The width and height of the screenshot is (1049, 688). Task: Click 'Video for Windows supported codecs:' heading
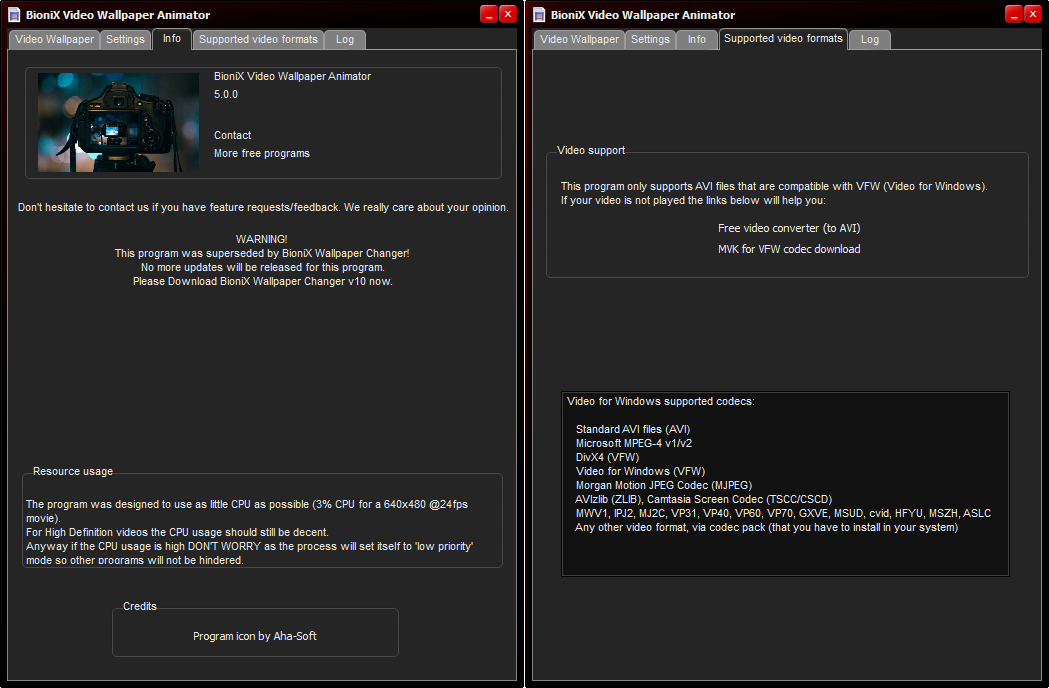click(660, 401)
